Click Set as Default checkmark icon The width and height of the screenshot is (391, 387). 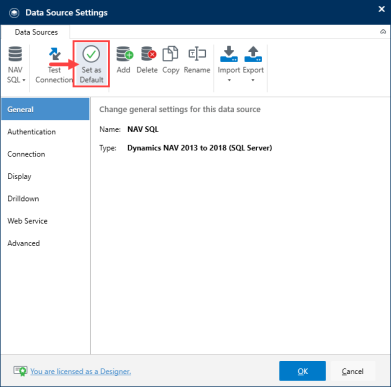click(91, 54)
